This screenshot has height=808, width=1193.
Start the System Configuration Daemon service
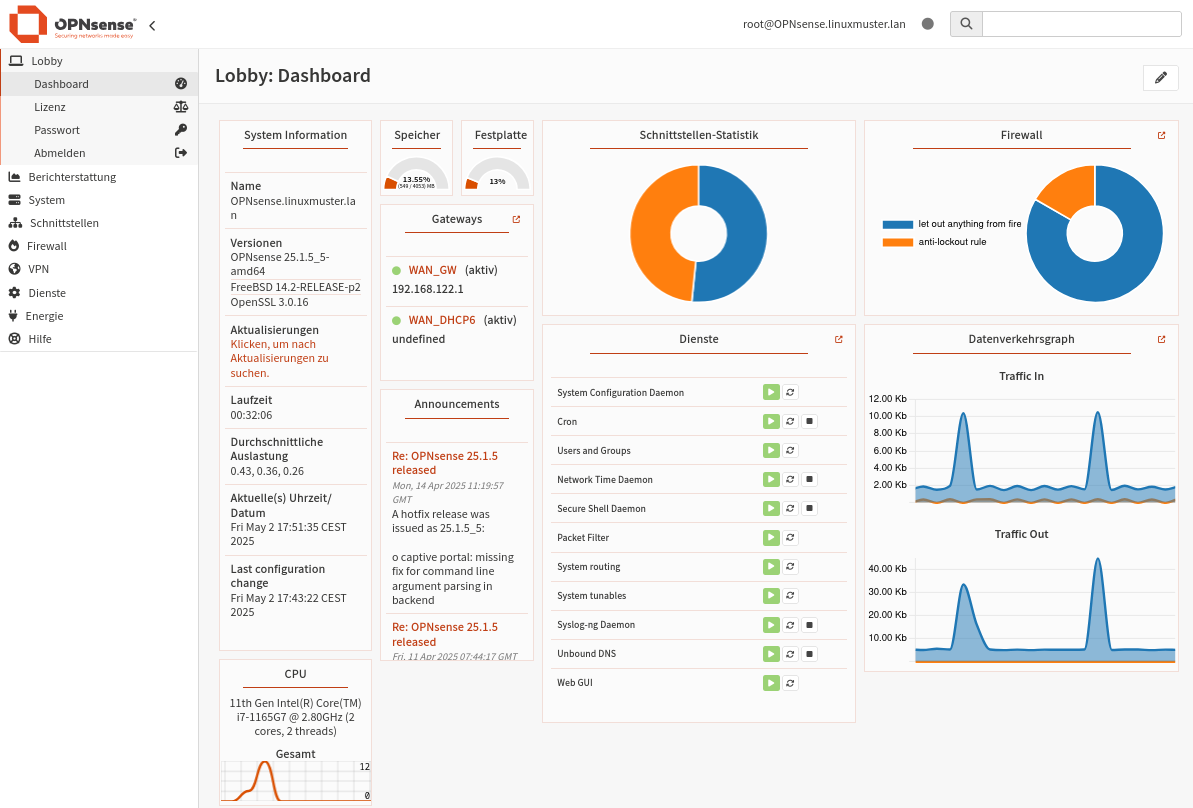pyautogui.click(x=771, y=392)
